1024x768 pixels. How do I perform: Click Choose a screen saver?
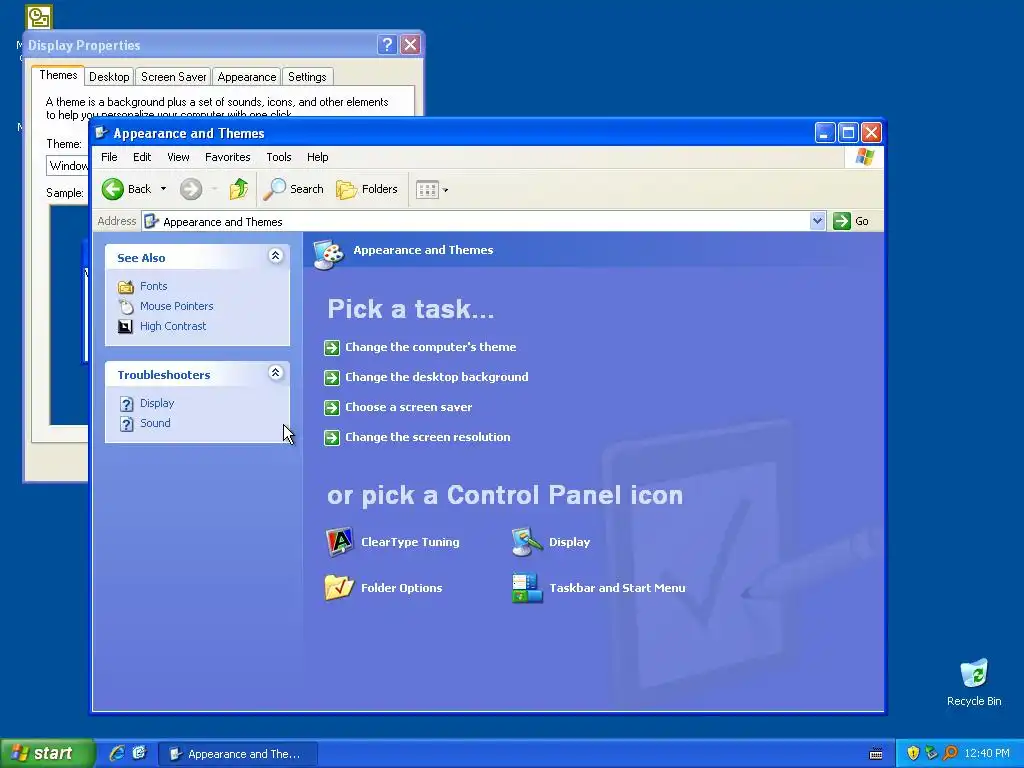(408, 408)
